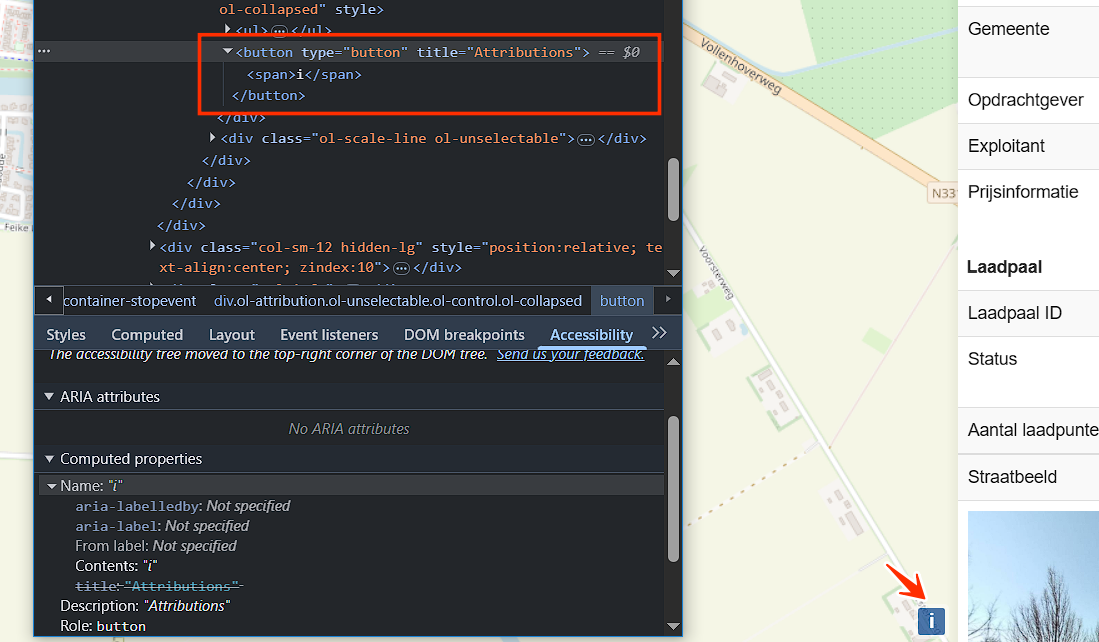Click the three-dots menu beside selected node
This screenshot has height=642, width=1099.
(x=44, y=51)
